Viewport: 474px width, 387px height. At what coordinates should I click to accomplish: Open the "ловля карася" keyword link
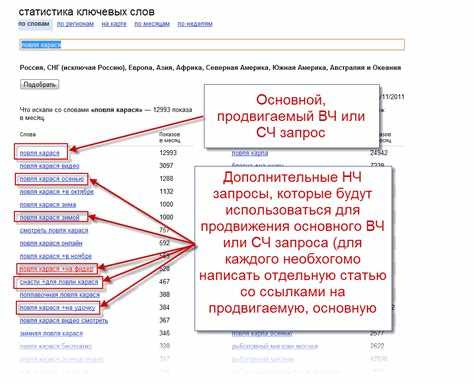39,153
